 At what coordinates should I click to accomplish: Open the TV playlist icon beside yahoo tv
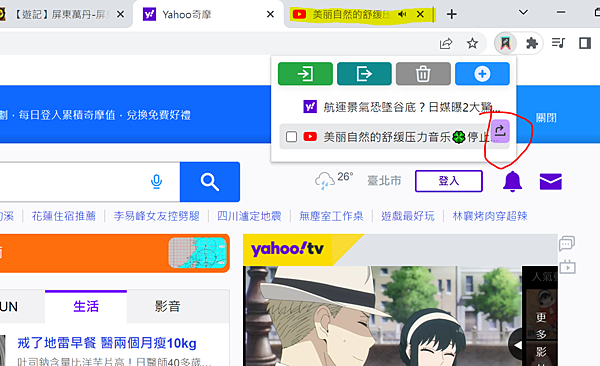click(x=567, y=266)
